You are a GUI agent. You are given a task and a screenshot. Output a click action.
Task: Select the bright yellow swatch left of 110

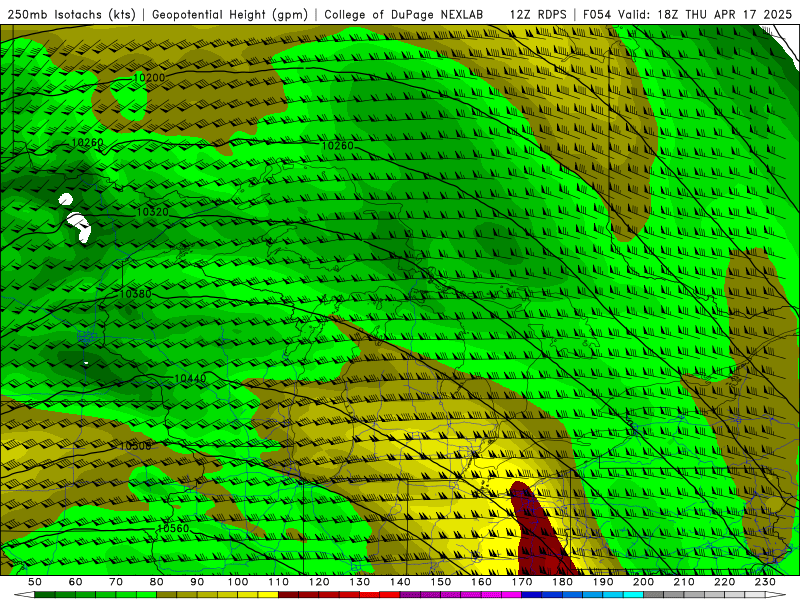click(268, 595)
